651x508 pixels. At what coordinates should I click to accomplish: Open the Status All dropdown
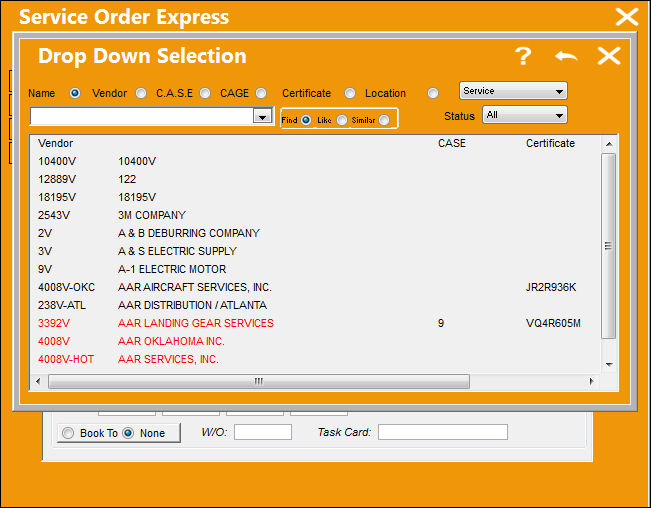click(525, 115)
